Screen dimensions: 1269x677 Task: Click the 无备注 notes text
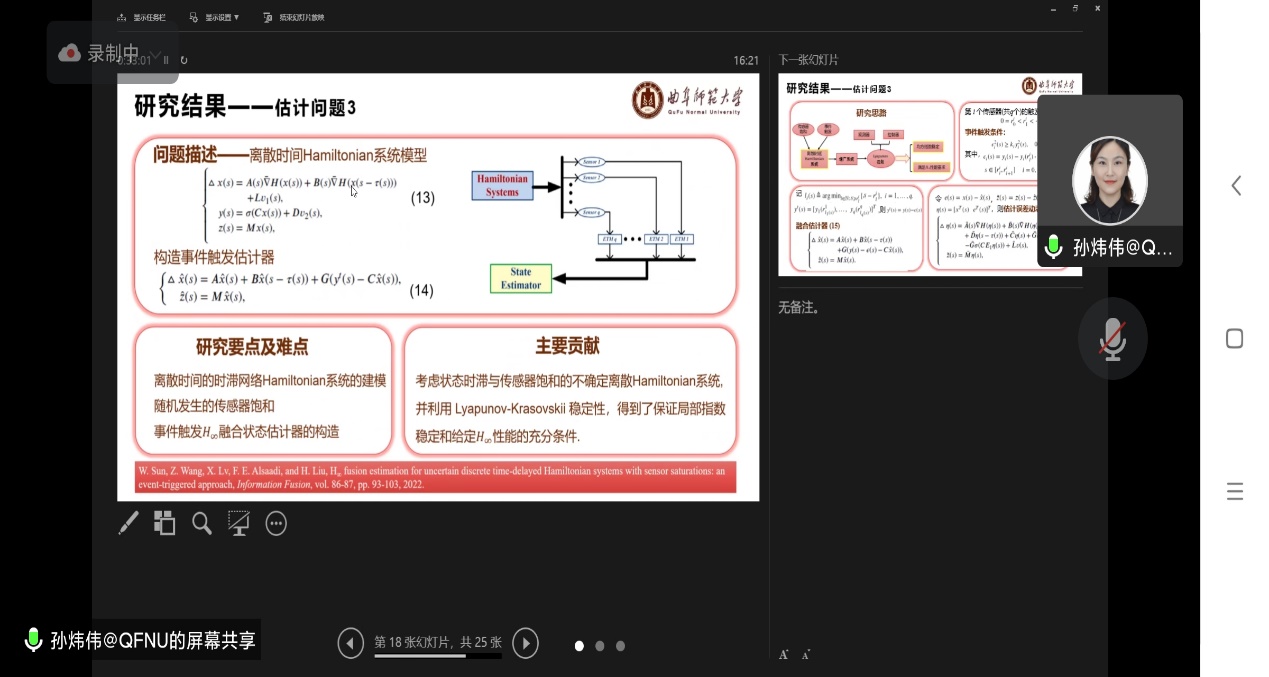tap(799, 308)
